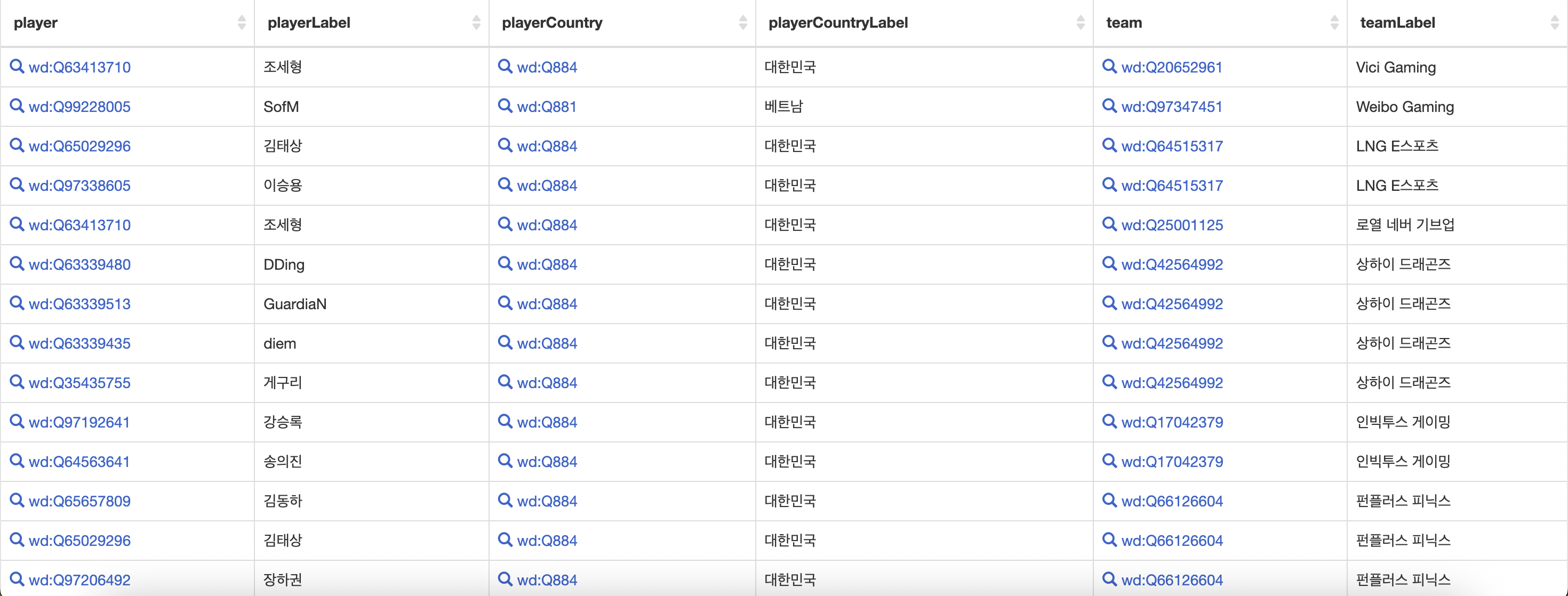The height and width of the screenshot is (596, 1568).
Task: Click magnifier beside wd:Q25001125 for 로열 네버 기브업
Action: 1109,224
